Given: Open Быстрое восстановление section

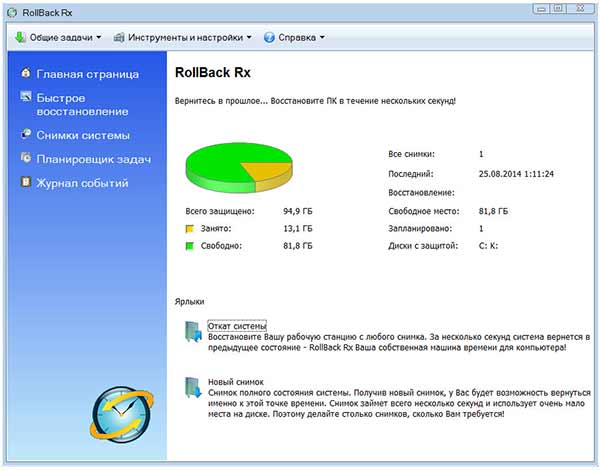Looking at the screenshot, I should 82,104.
